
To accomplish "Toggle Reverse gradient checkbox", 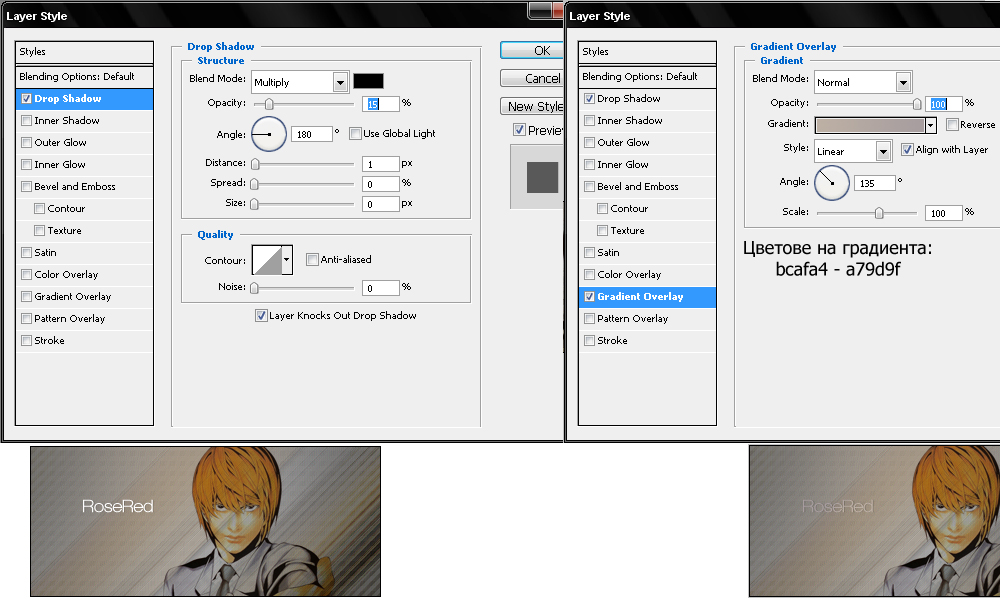I will (952, 124).
